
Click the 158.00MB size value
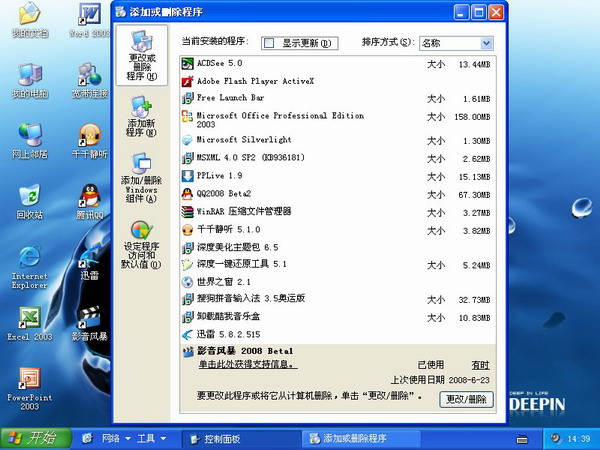472,117
